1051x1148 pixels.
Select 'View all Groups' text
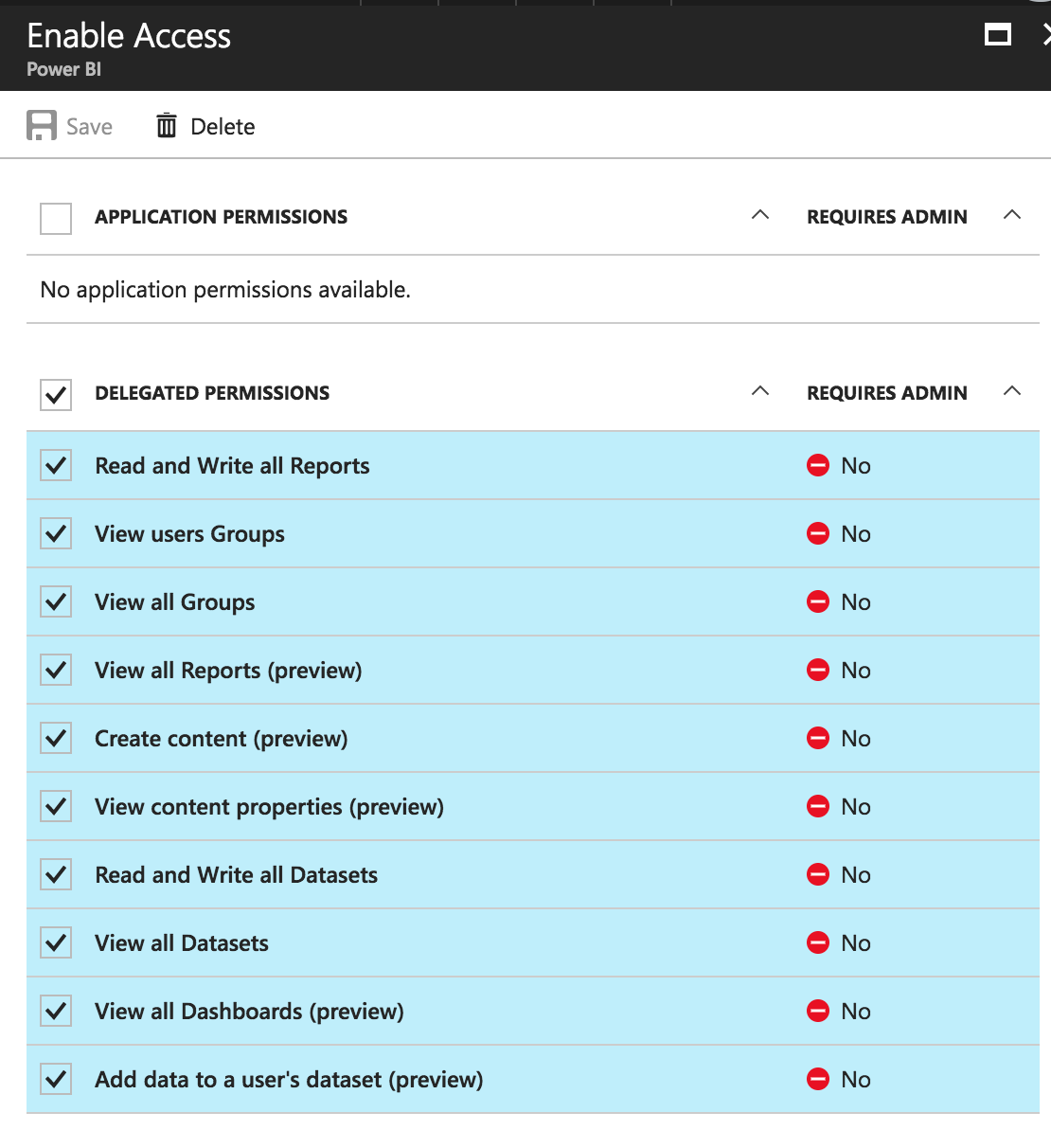pyautogui.click(x=175, y=602)
